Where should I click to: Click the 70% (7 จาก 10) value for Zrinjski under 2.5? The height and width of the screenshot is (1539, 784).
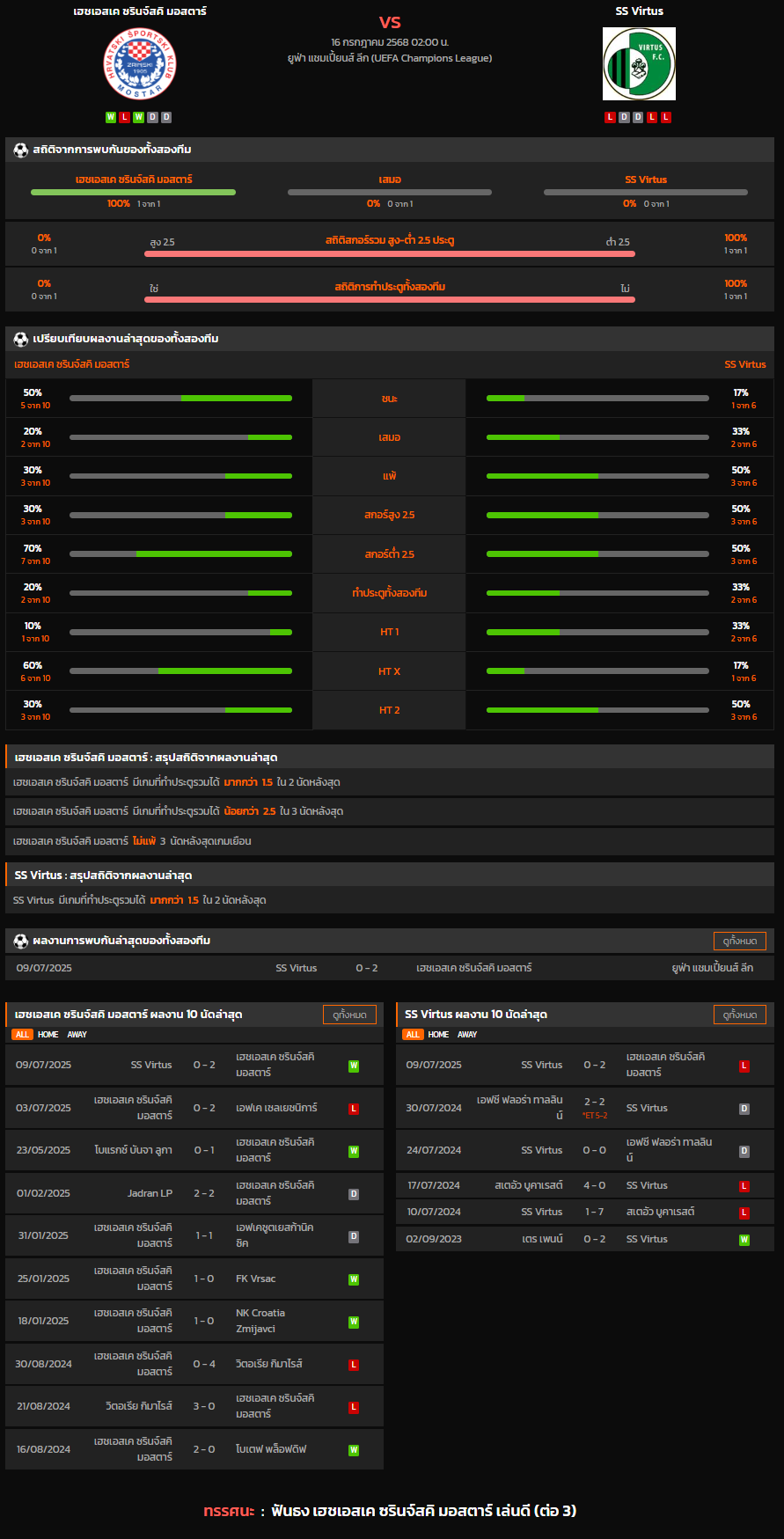click(x=35, y=554)
